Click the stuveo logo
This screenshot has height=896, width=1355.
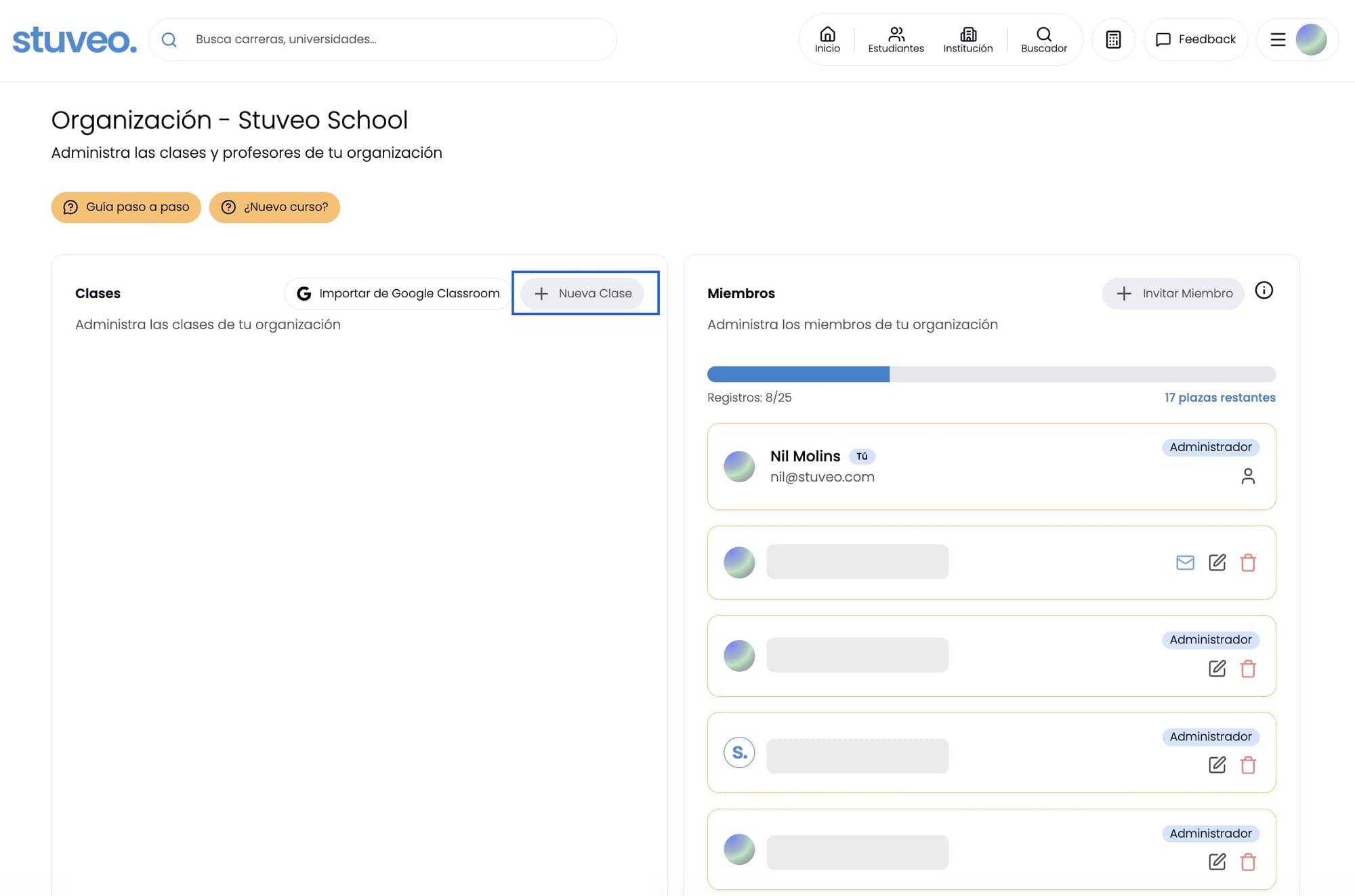[x=75, y=40]
